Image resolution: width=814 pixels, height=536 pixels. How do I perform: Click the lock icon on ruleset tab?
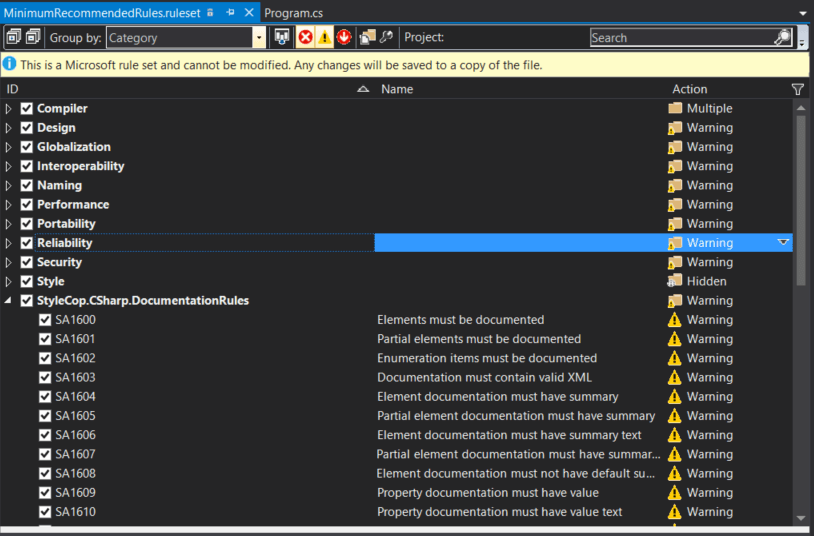210,12
